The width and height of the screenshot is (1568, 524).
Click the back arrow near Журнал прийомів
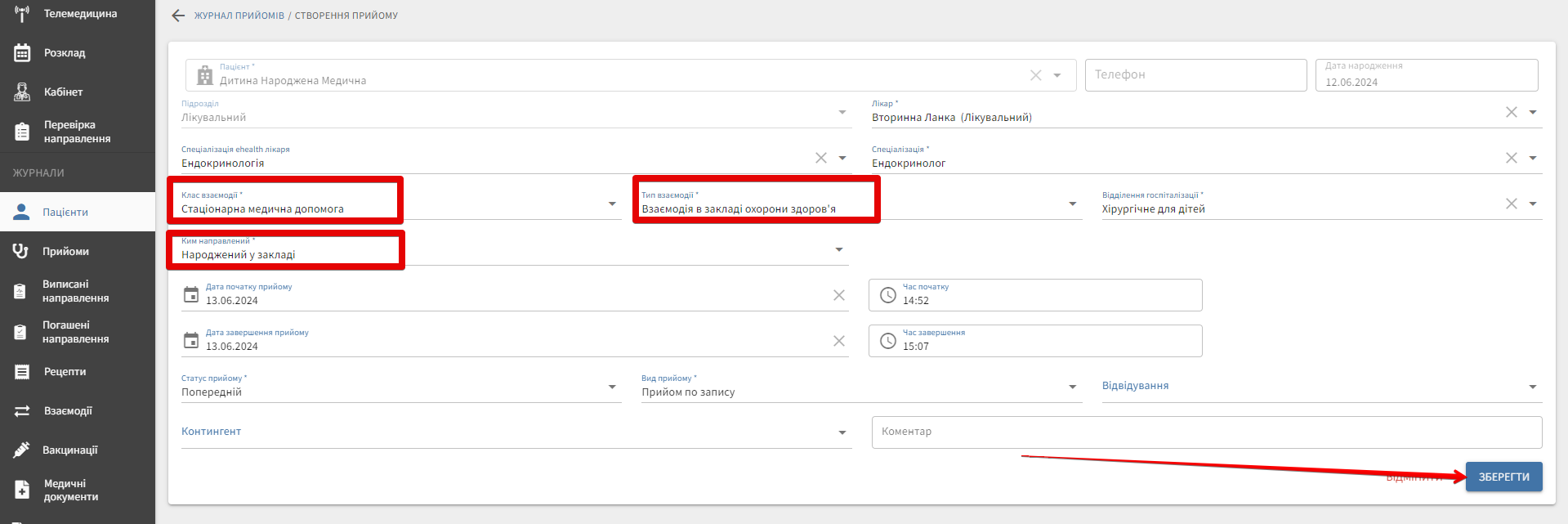pyautogui.click(x=178, y=16)
